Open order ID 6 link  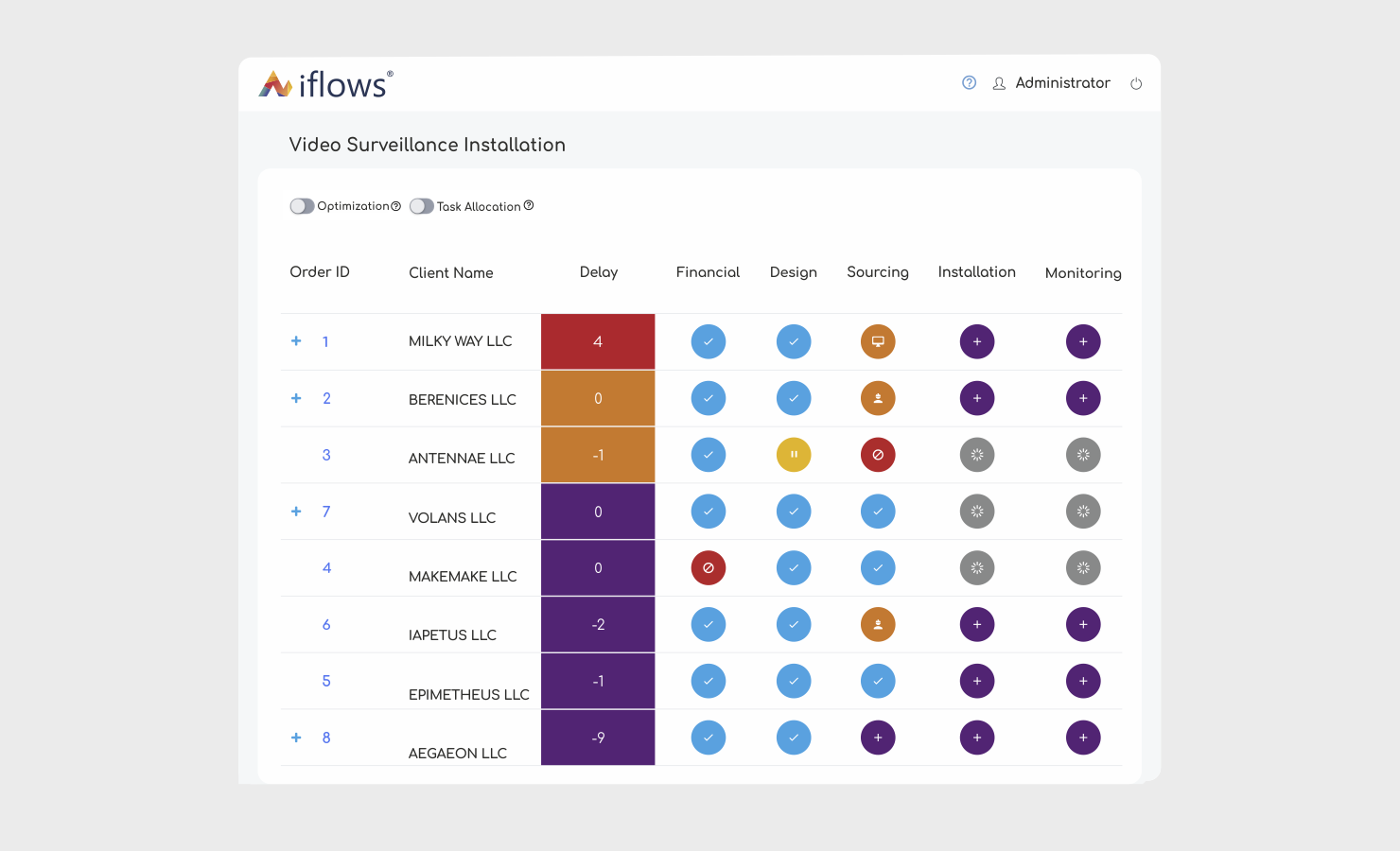(x=326, y=624)
